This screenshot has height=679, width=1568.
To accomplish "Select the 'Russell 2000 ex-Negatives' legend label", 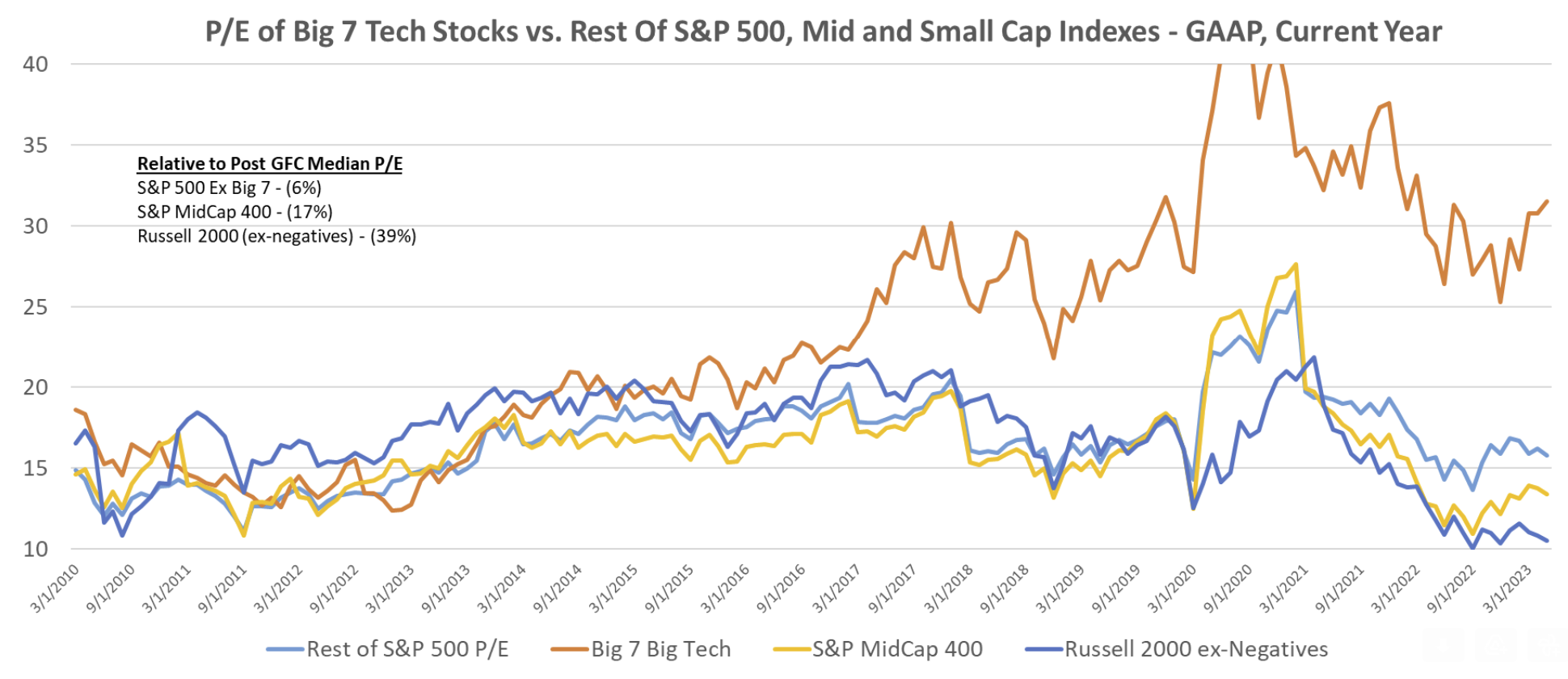I will (1196, 649).
